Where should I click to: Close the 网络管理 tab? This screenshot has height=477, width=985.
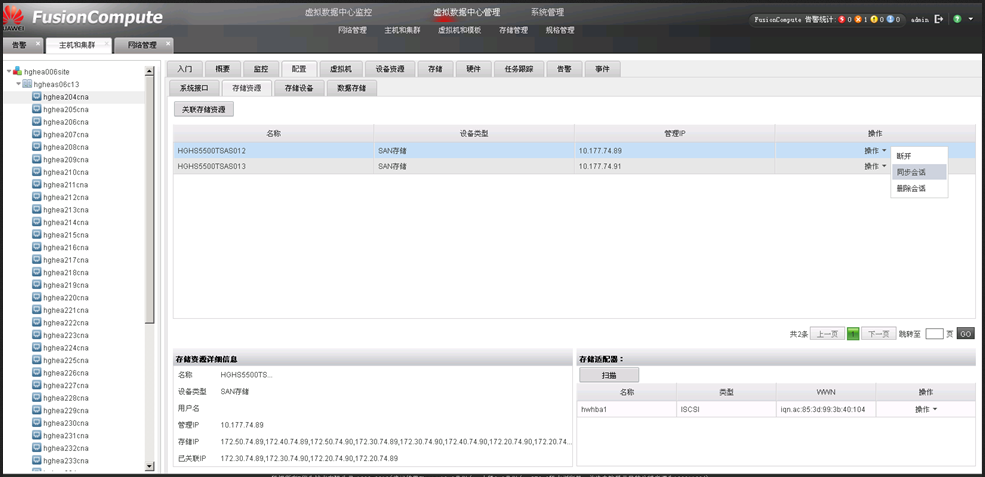point(168,42)
